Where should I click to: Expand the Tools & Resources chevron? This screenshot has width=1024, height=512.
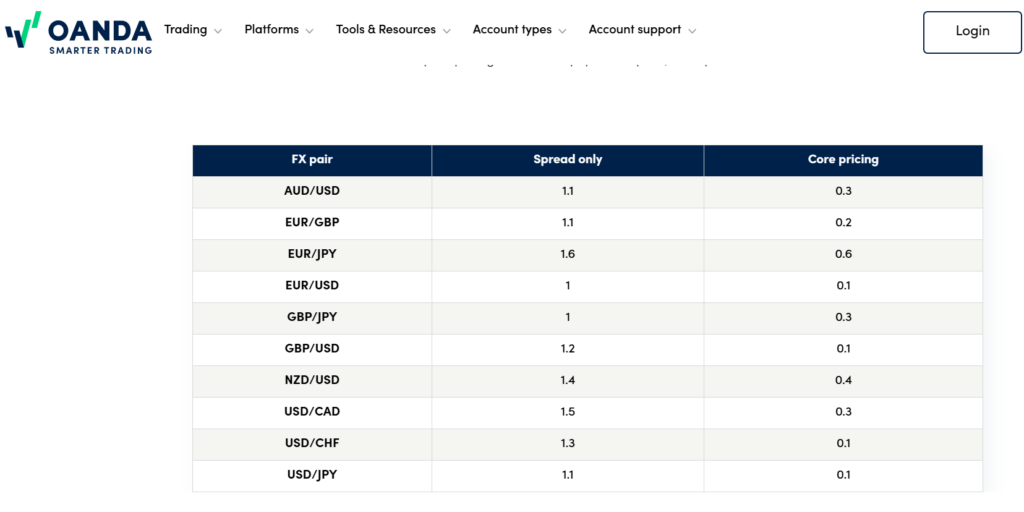(x=447, y=31)
